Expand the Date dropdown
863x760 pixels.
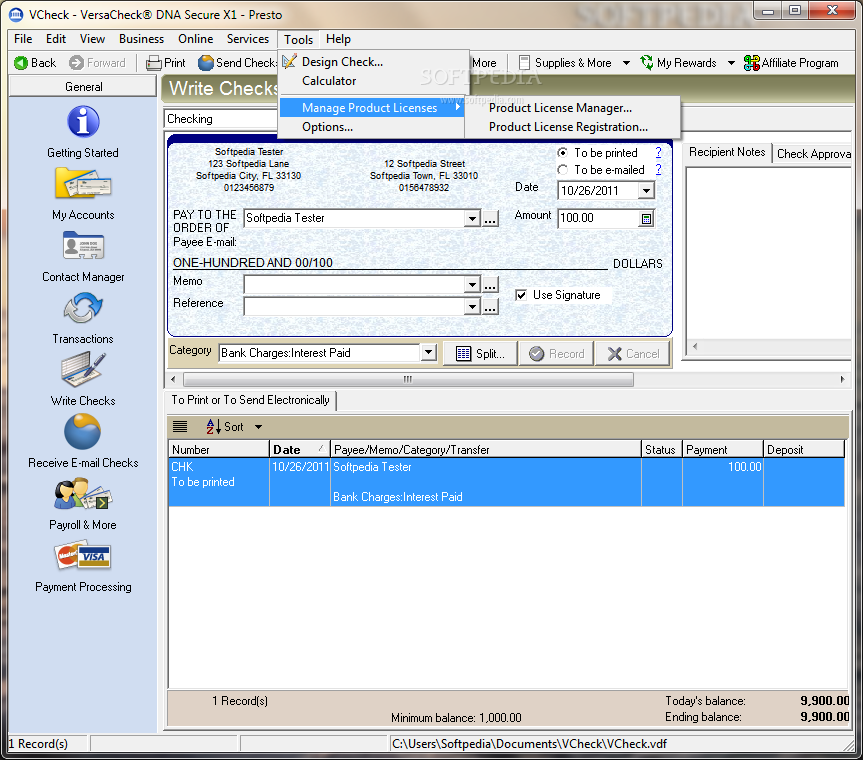(x=646, y=191)
